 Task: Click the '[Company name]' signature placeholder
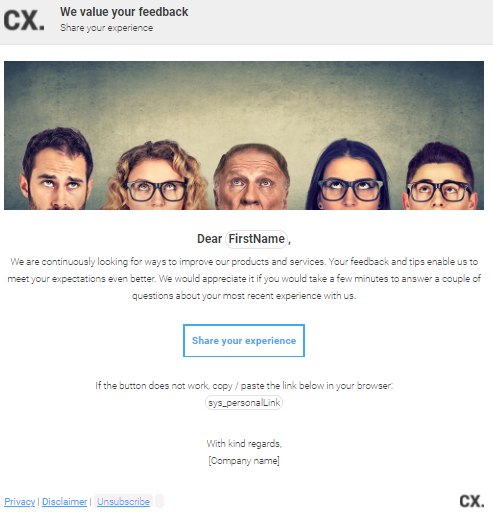pyautogui.click(x=244, y=461)
